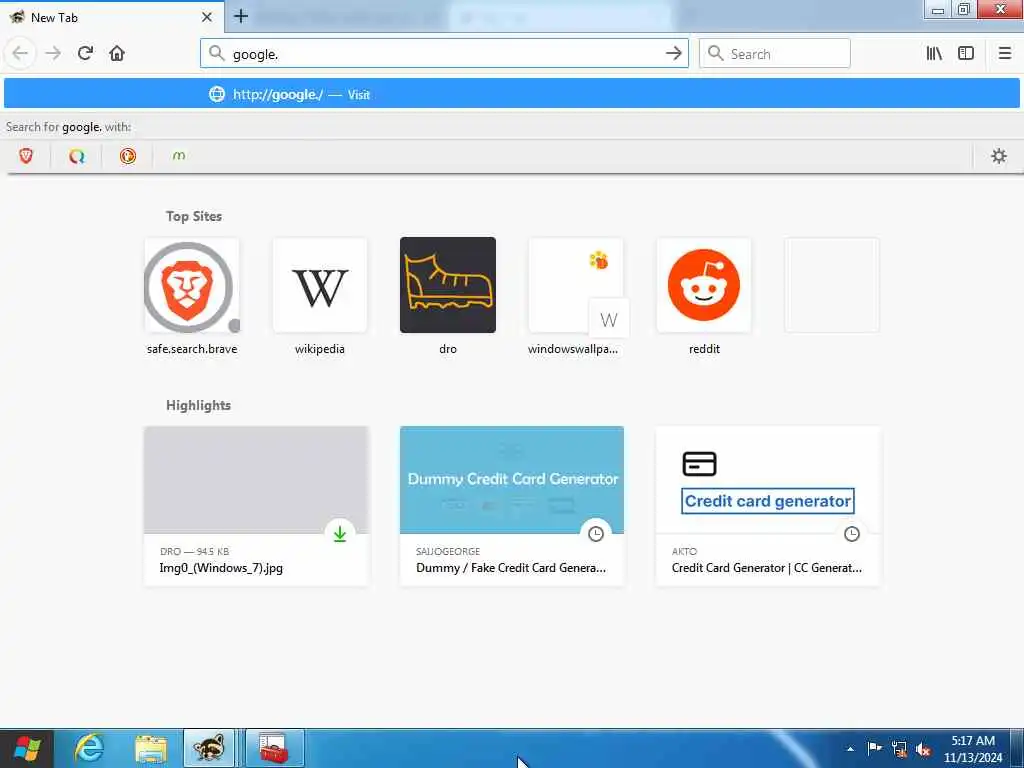This screenshot has width=1024, height=768.
Task: Click the empty top site placeholder tile
Action: tap(832, 285)
